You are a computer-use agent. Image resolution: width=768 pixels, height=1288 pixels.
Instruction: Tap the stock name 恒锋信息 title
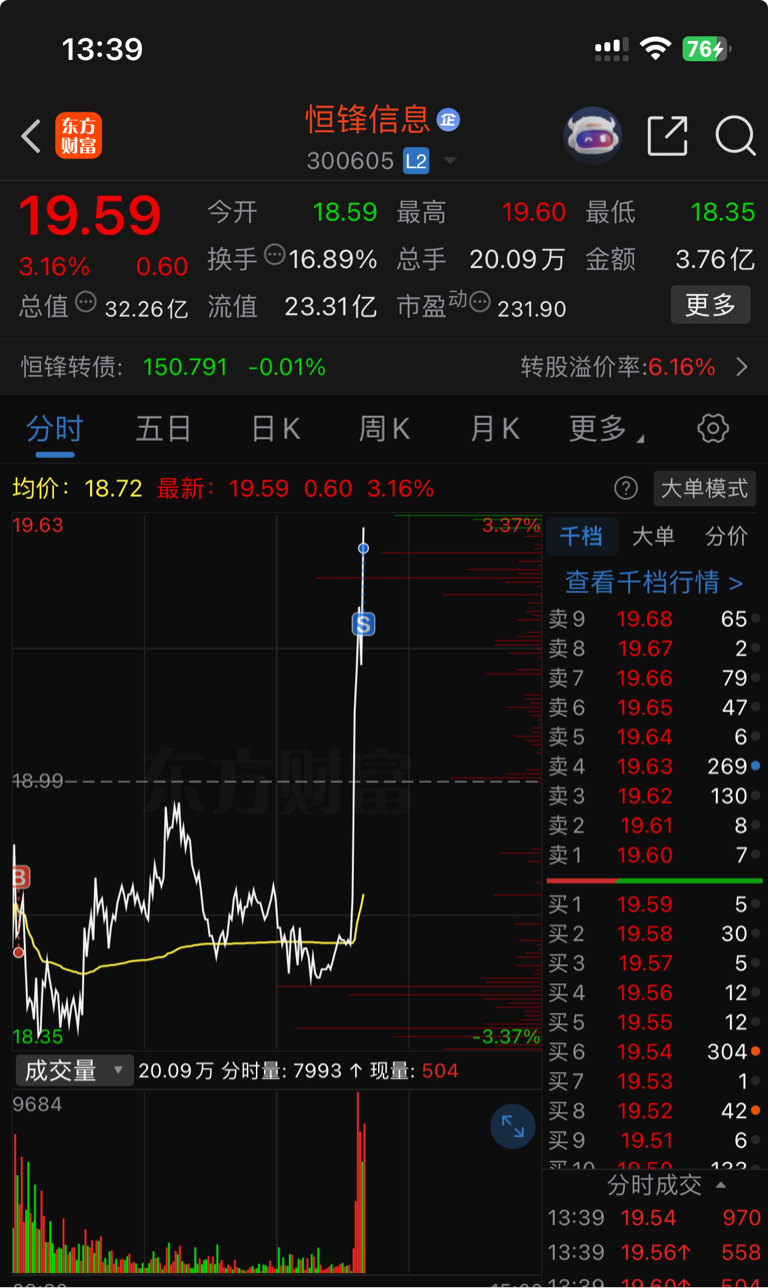pyautogui.click(x=368, y=119)
